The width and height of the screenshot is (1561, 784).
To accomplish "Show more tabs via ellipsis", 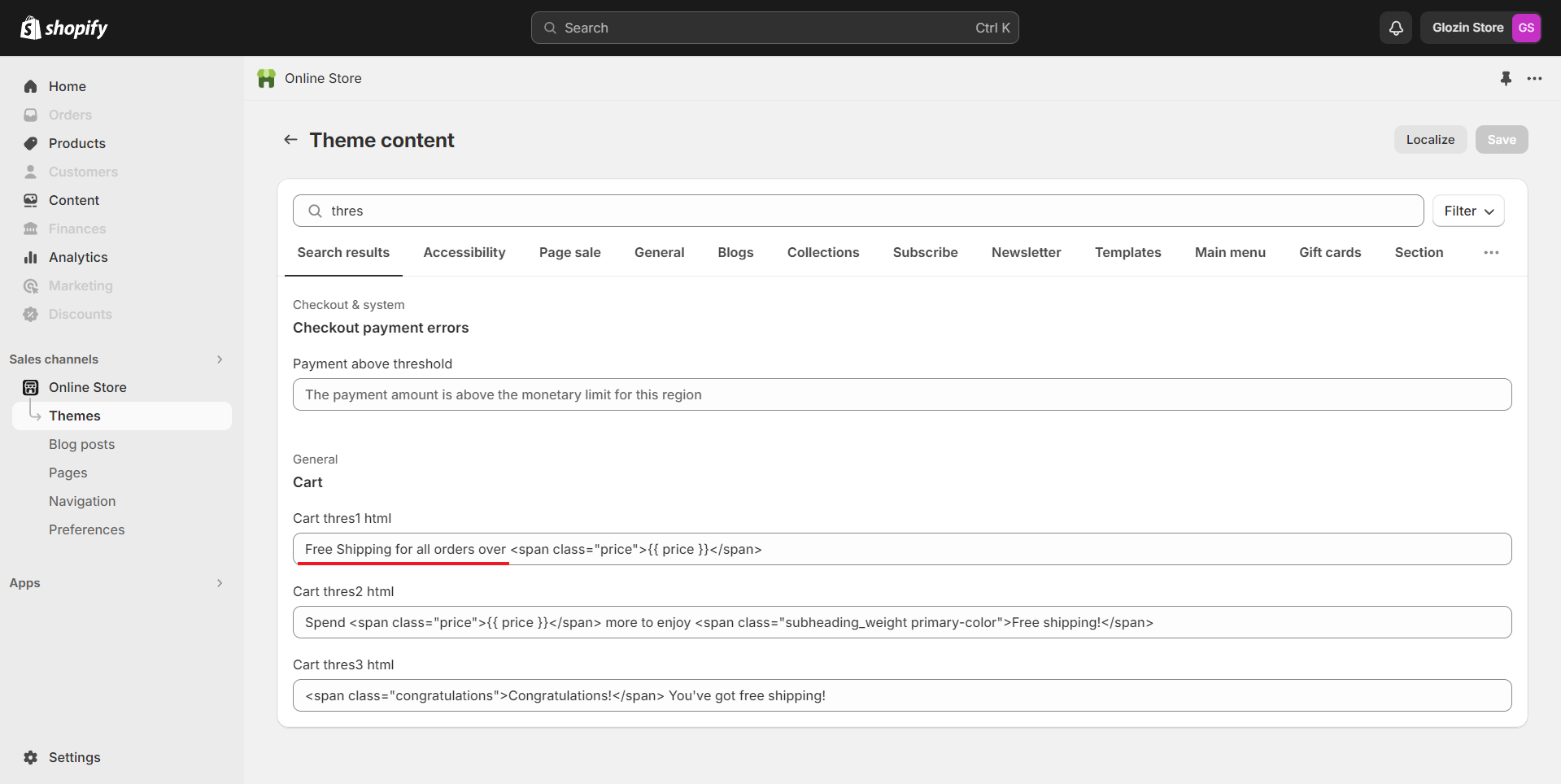I will click(1491, 253).
